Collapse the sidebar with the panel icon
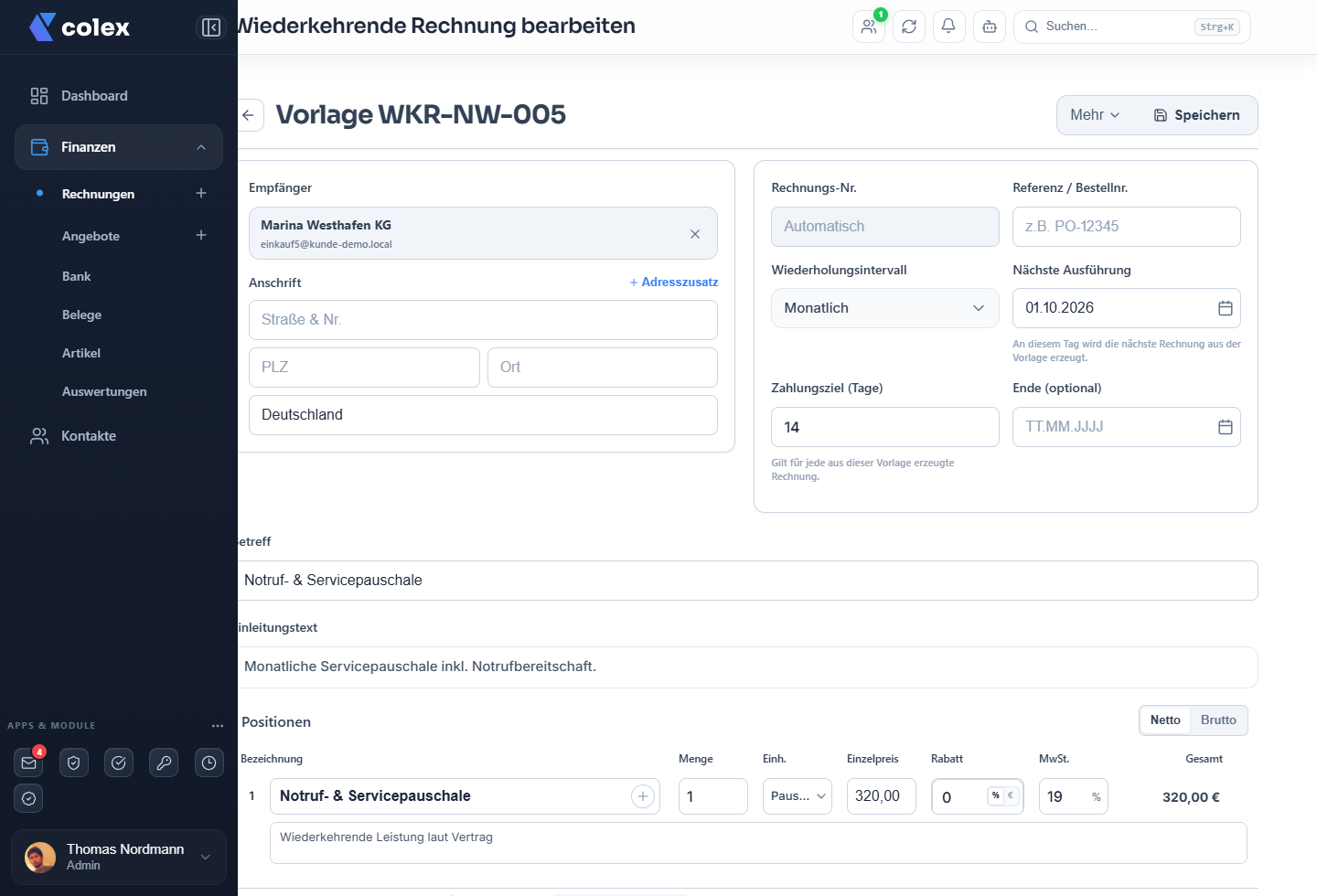This screenshot has width=1317, height=896. [x=211, y=27]
